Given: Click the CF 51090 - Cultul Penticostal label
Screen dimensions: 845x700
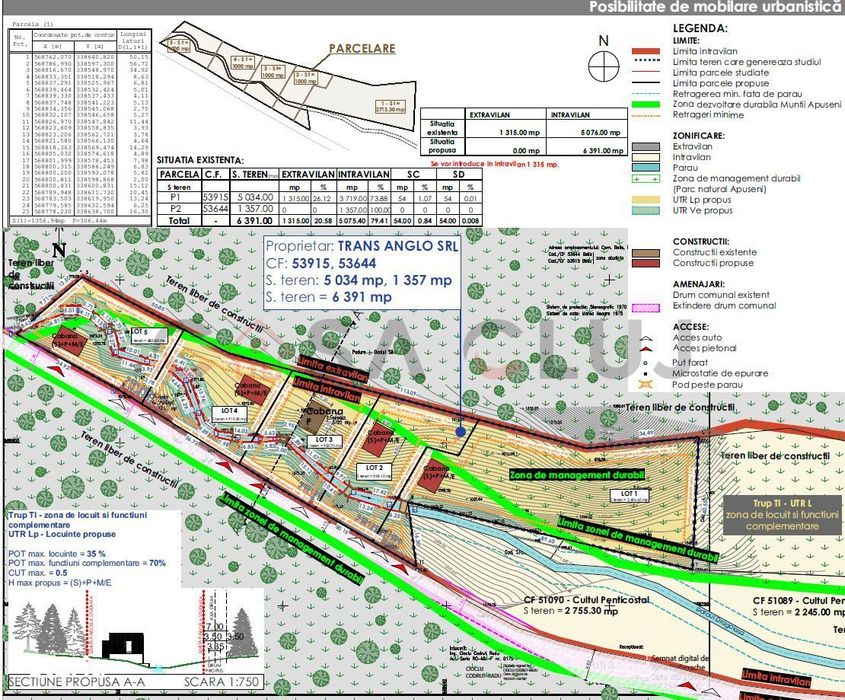Looking at the screenshot, I should 586,600.
